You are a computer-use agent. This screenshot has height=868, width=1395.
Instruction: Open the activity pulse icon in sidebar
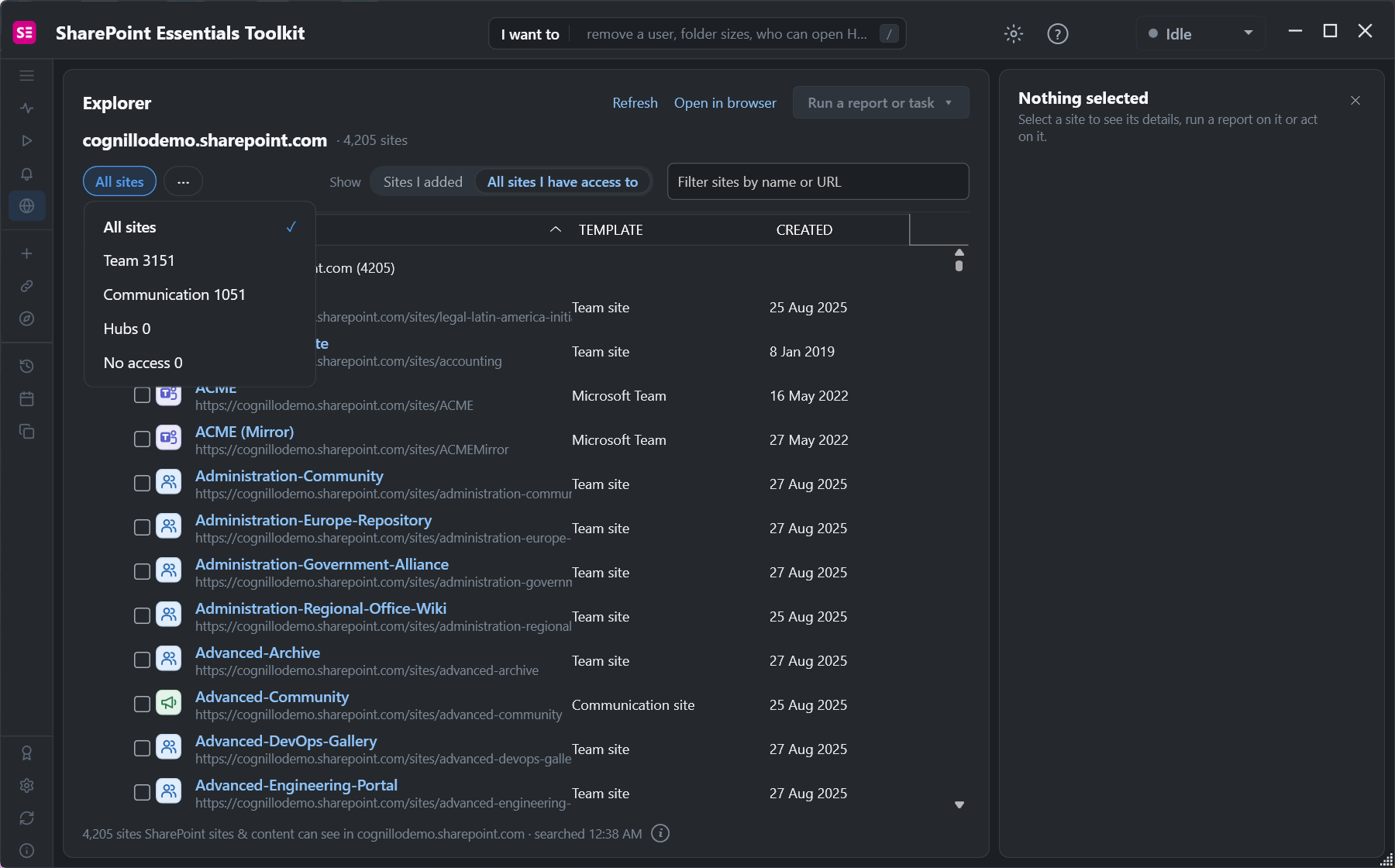pyautogui.click(x=26, y=108)
